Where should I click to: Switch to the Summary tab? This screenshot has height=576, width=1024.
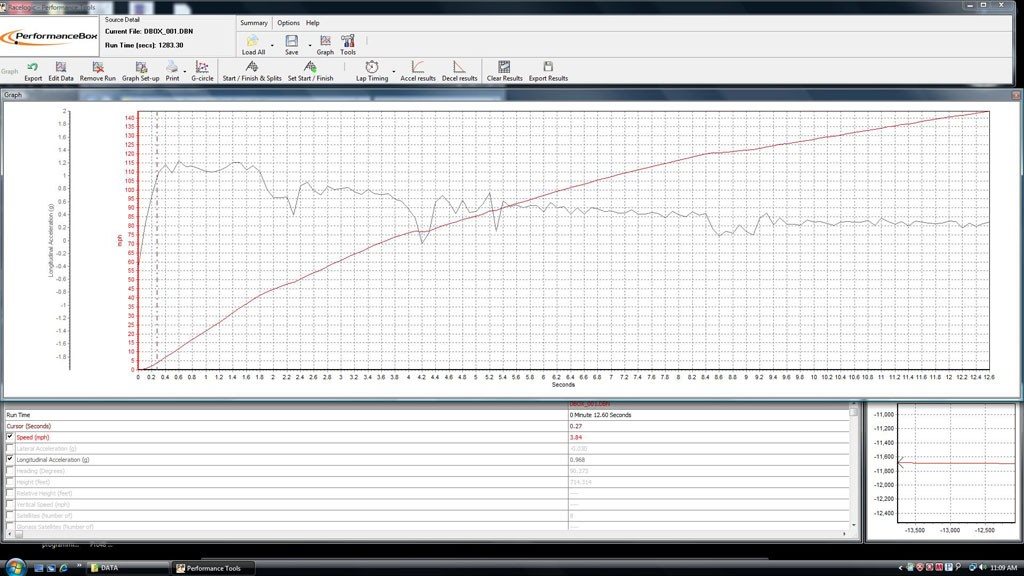click(253, 23)
